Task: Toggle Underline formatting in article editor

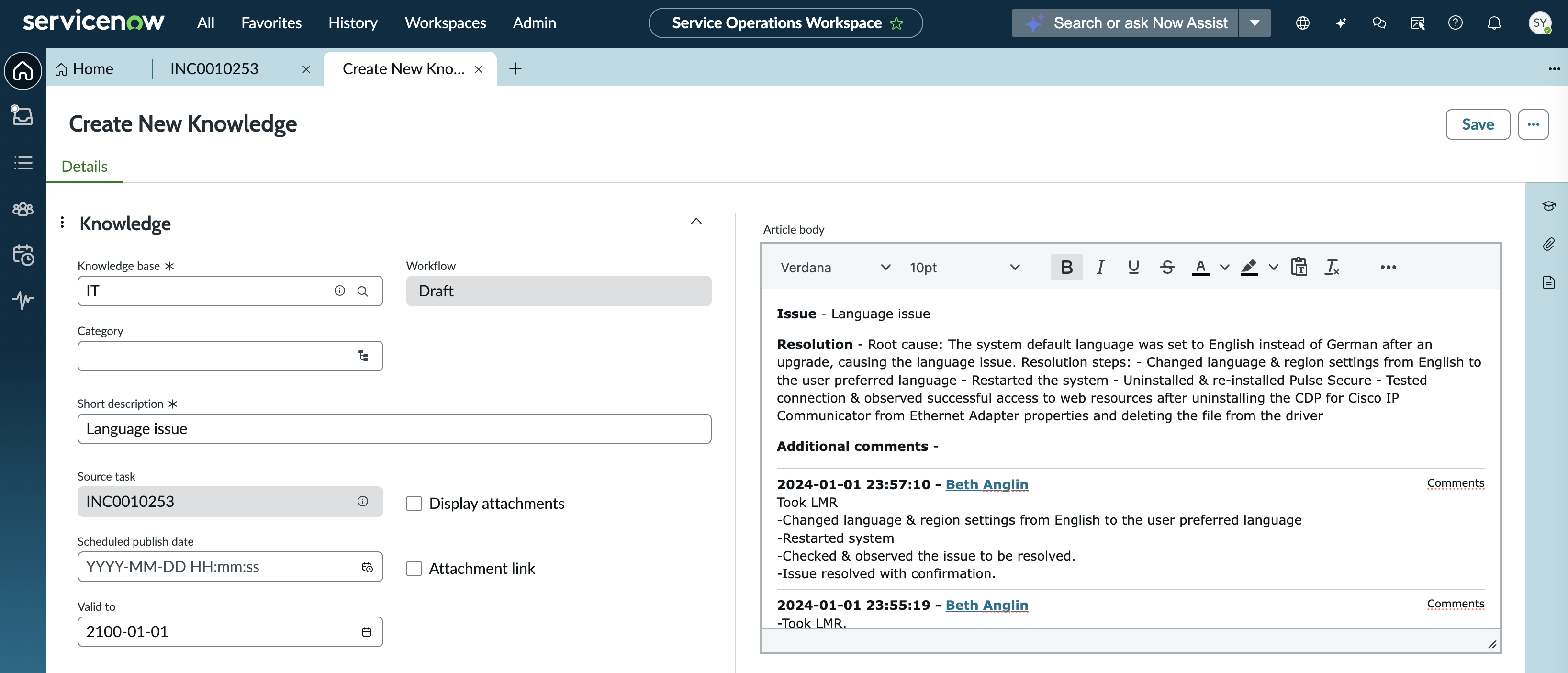Action: pos(1133,267)
